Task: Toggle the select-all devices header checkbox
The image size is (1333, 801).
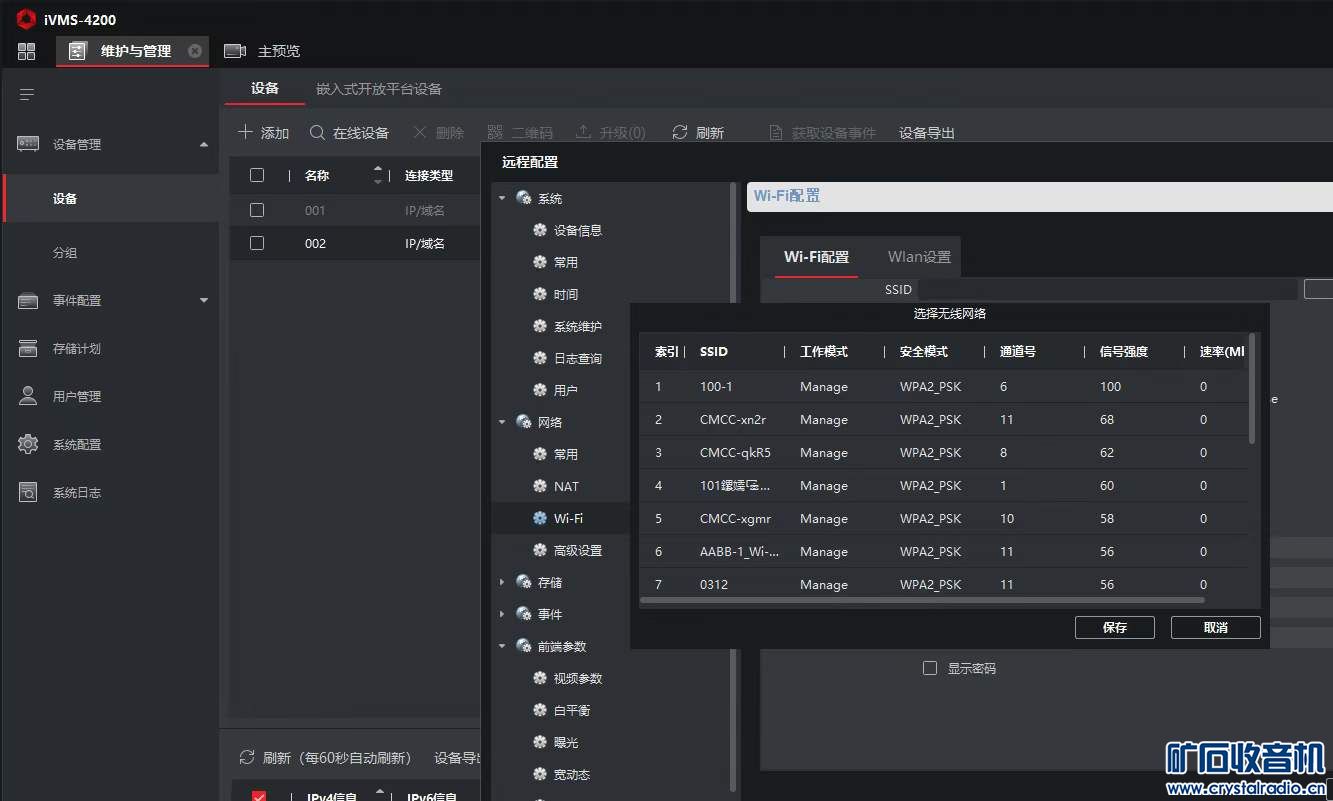Action: coord(257,175)
